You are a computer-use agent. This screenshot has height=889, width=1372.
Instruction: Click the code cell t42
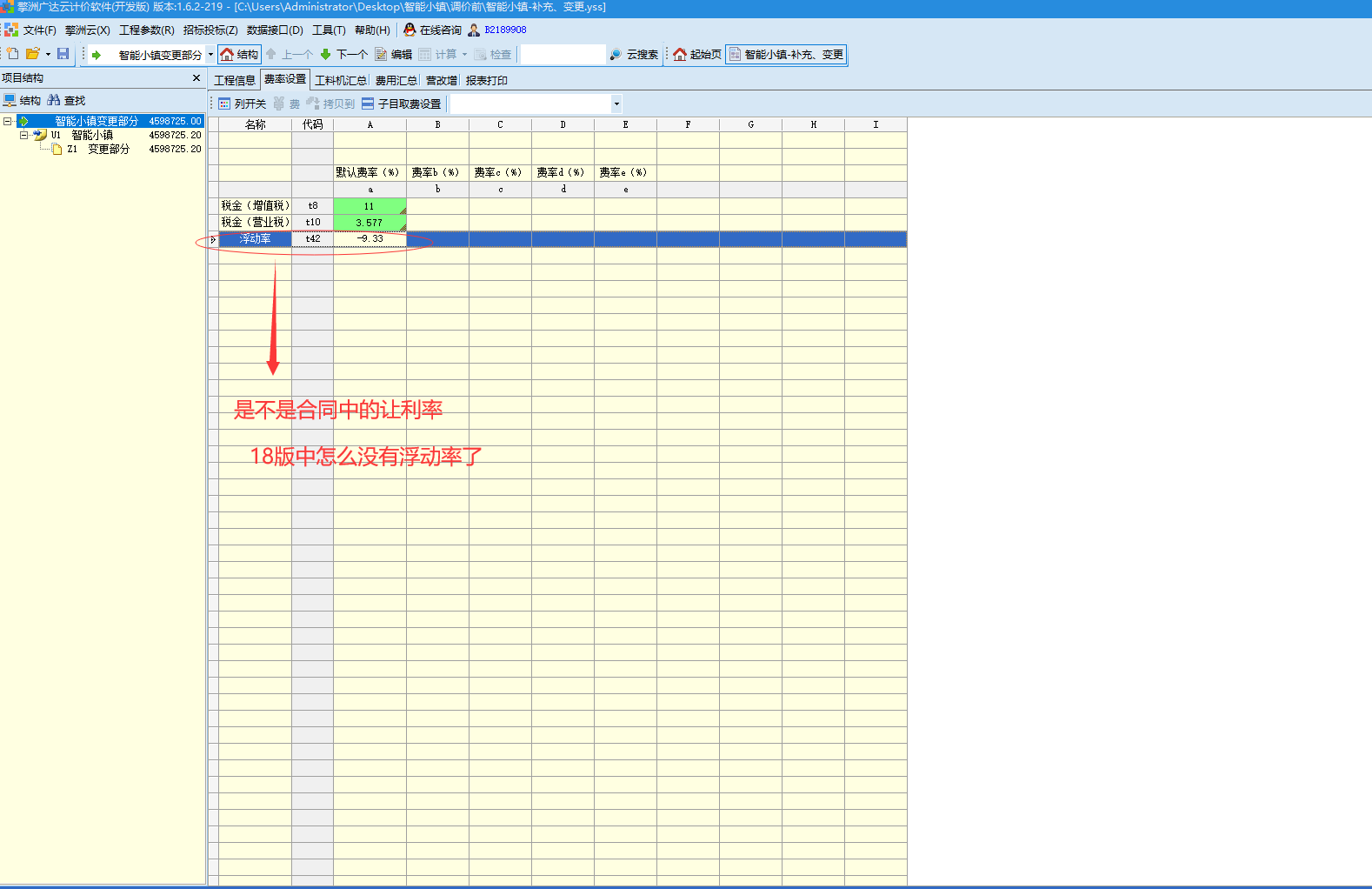pyautogui.click(x=313, y=239)
